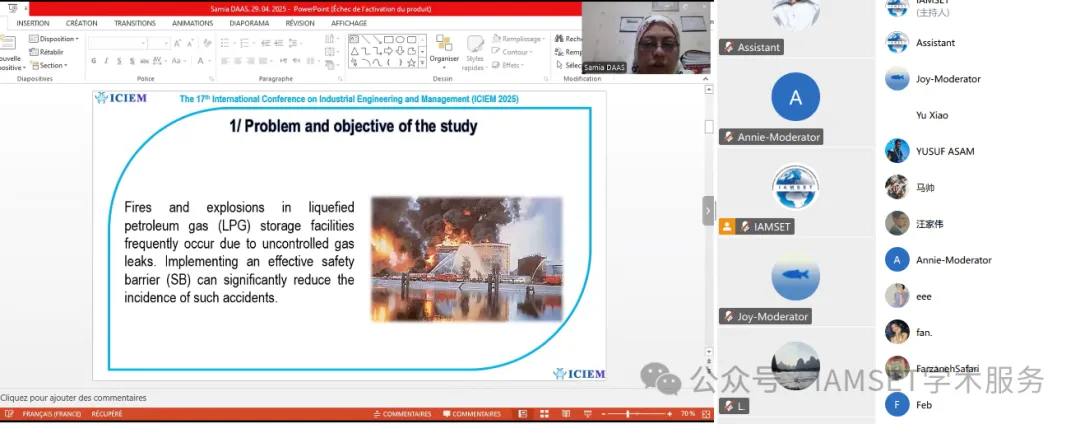Open comments pane via right COMMENTAIRES

pos(472,414)
